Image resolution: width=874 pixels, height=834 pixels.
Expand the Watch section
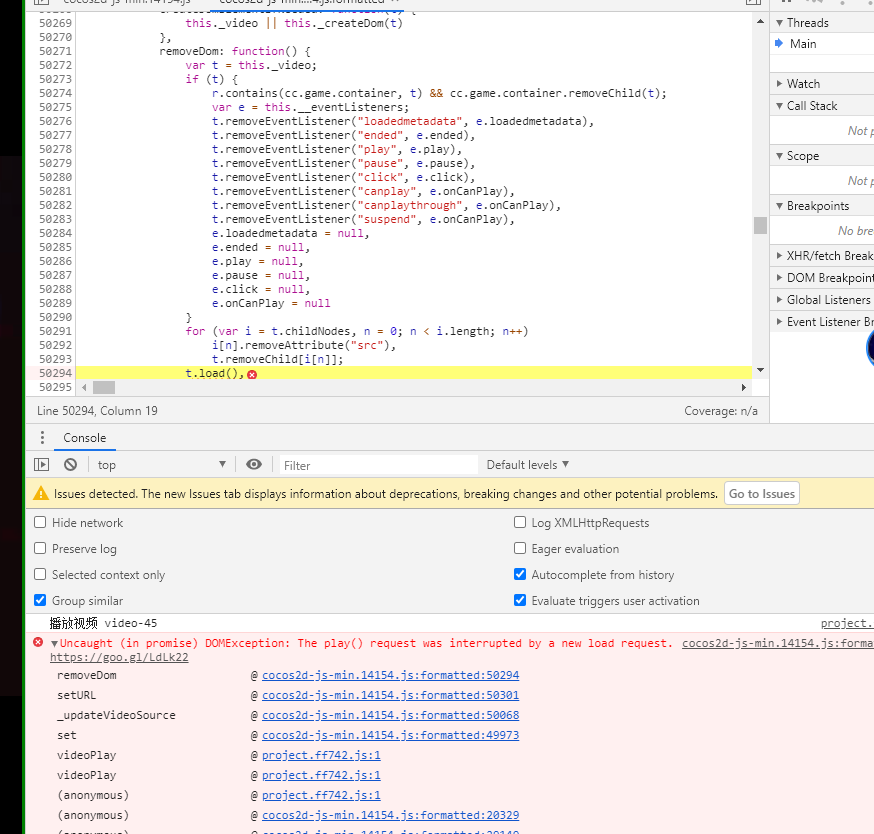[x=780, y=84]
